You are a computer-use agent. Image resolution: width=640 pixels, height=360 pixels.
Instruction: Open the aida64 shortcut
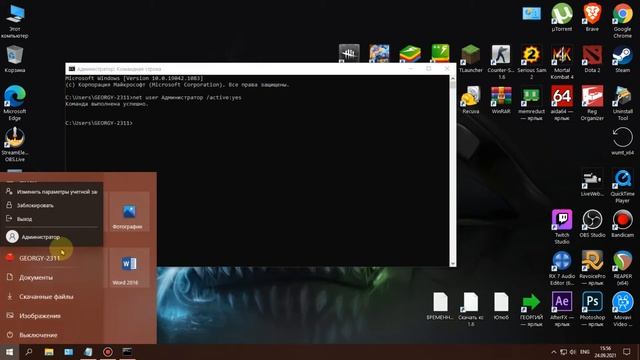pyautogui.click(x=562, y=103)
